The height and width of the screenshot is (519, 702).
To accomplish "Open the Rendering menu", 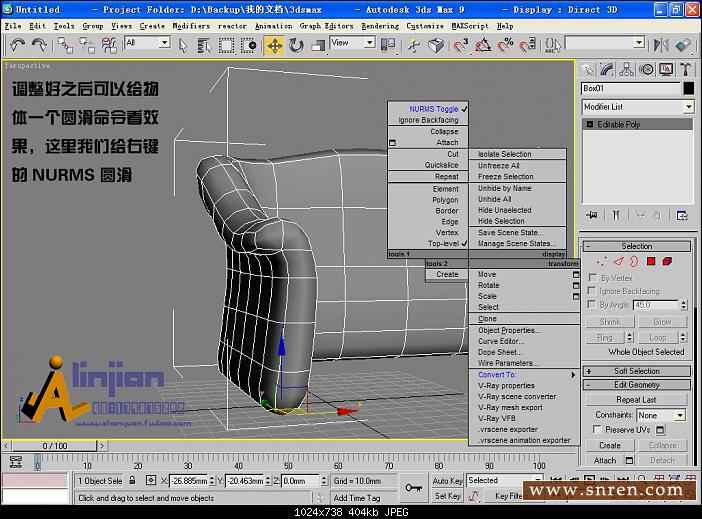I will 380,26.
